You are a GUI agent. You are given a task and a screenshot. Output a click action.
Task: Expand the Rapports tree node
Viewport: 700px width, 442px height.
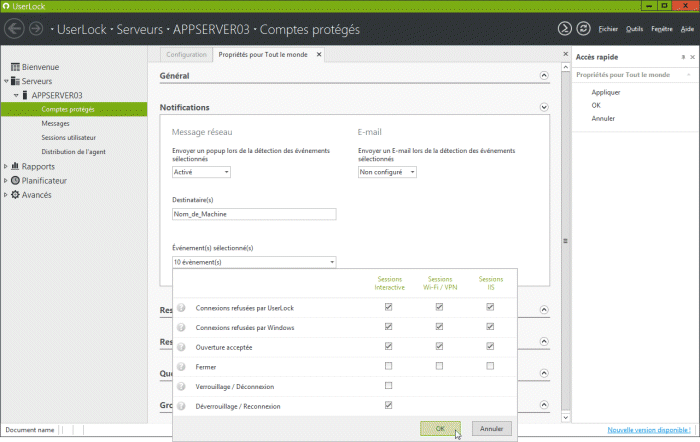coord(6,166)
